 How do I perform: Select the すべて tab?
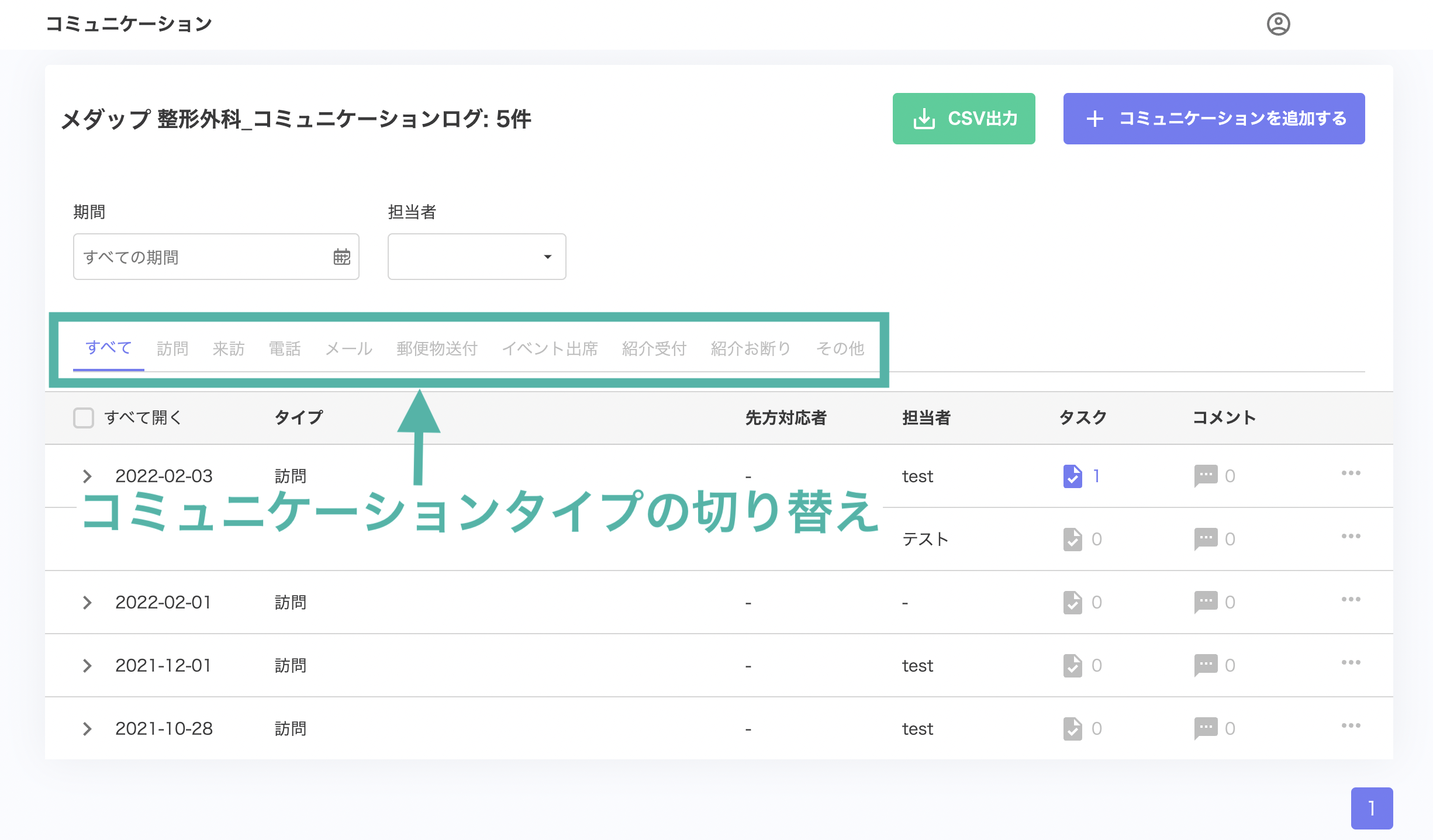108,348
